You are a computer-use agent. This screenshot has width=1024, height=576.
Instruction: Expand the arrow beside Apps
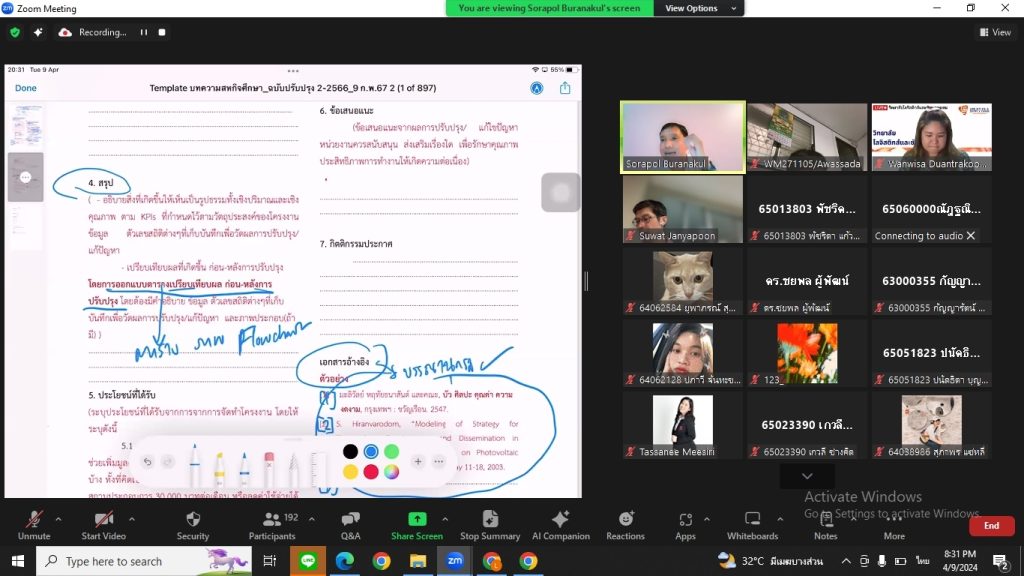coord(707,519)
